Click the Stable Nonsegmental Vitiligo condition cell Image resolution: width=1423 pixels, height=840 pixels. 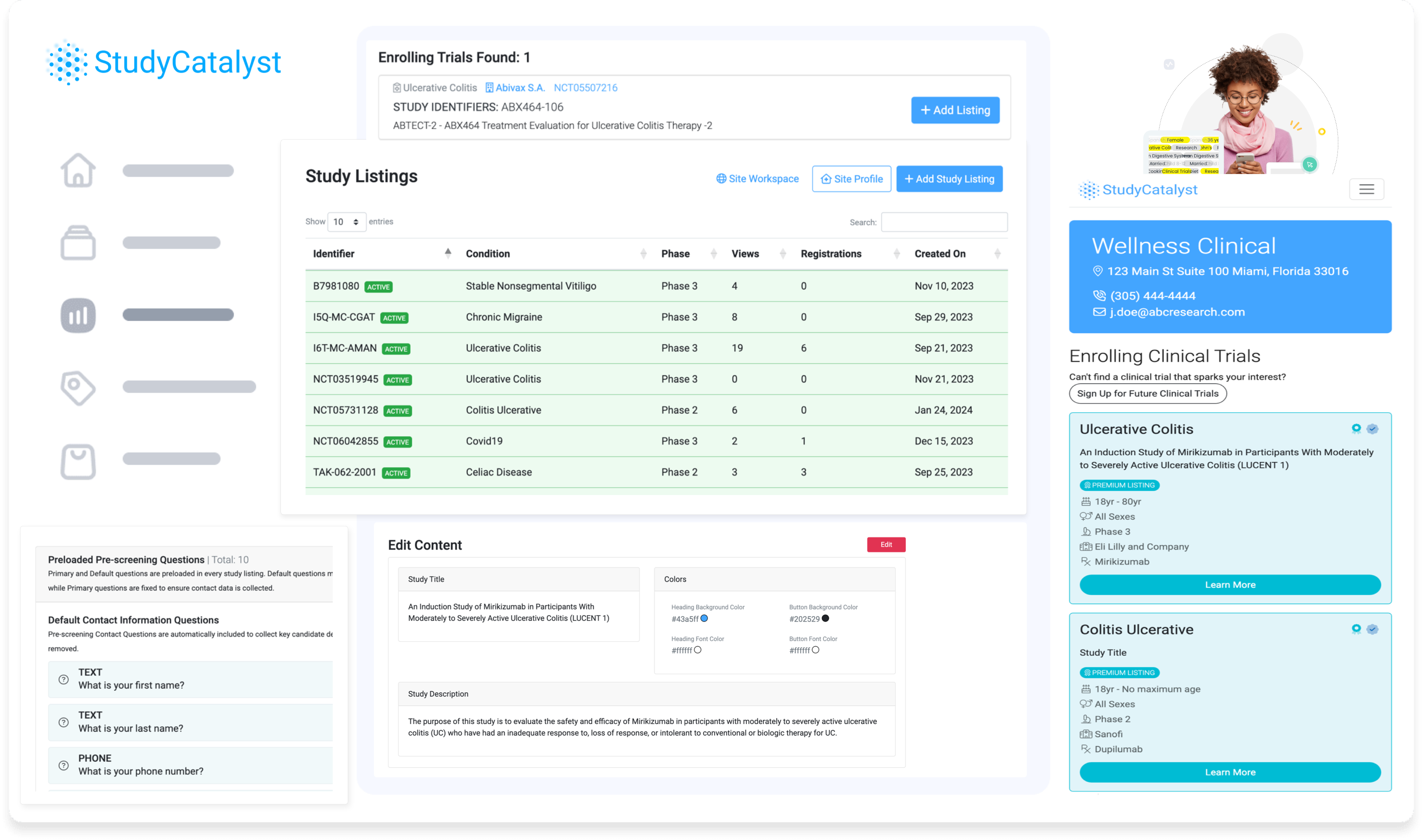pyautogui.click(x=530, y=286)
